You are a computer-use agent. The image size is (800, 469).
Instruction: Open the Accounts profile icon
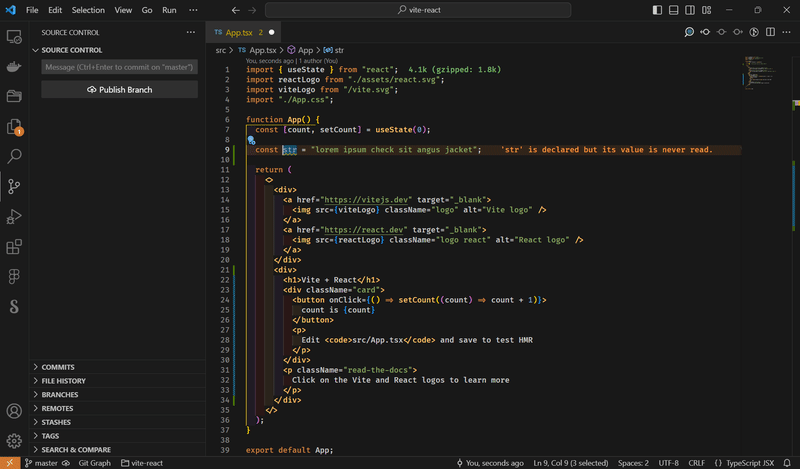14,411
